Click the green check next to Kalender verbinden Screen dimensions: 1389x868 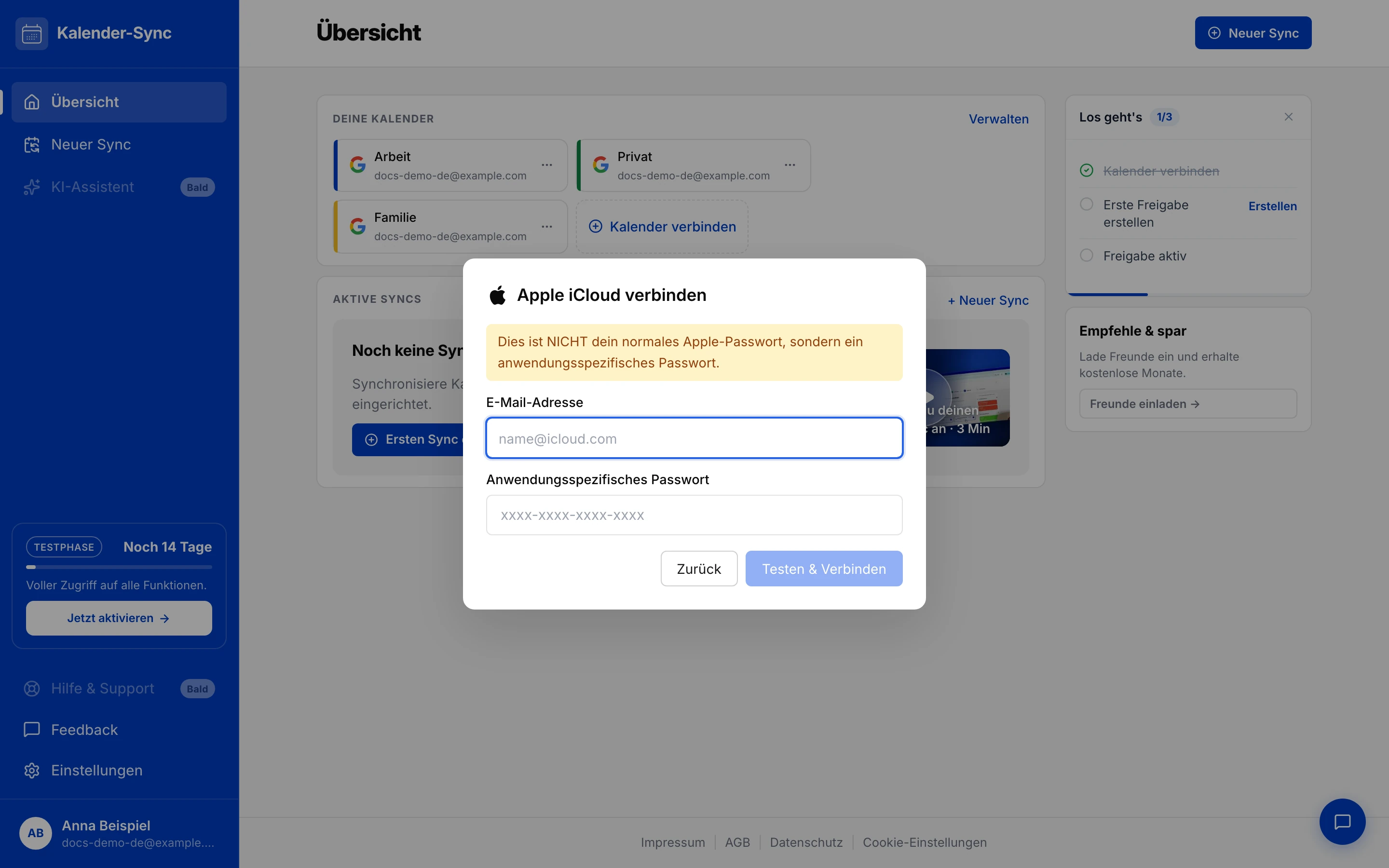tap(1087, 171)
